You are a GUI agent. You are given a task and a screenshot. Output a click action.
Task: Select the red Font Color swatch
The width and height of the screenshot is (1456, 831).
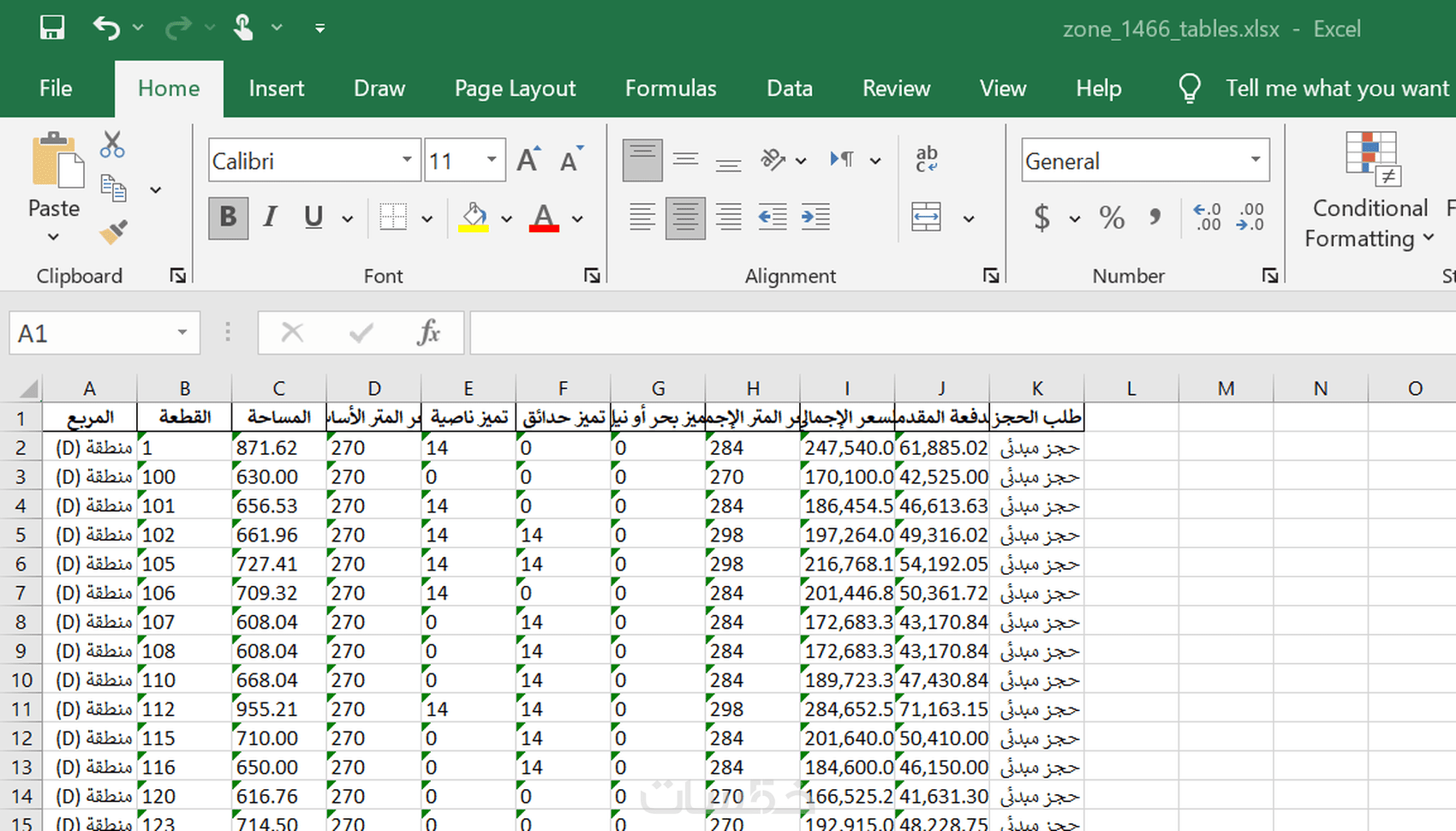tap(543, 218)
